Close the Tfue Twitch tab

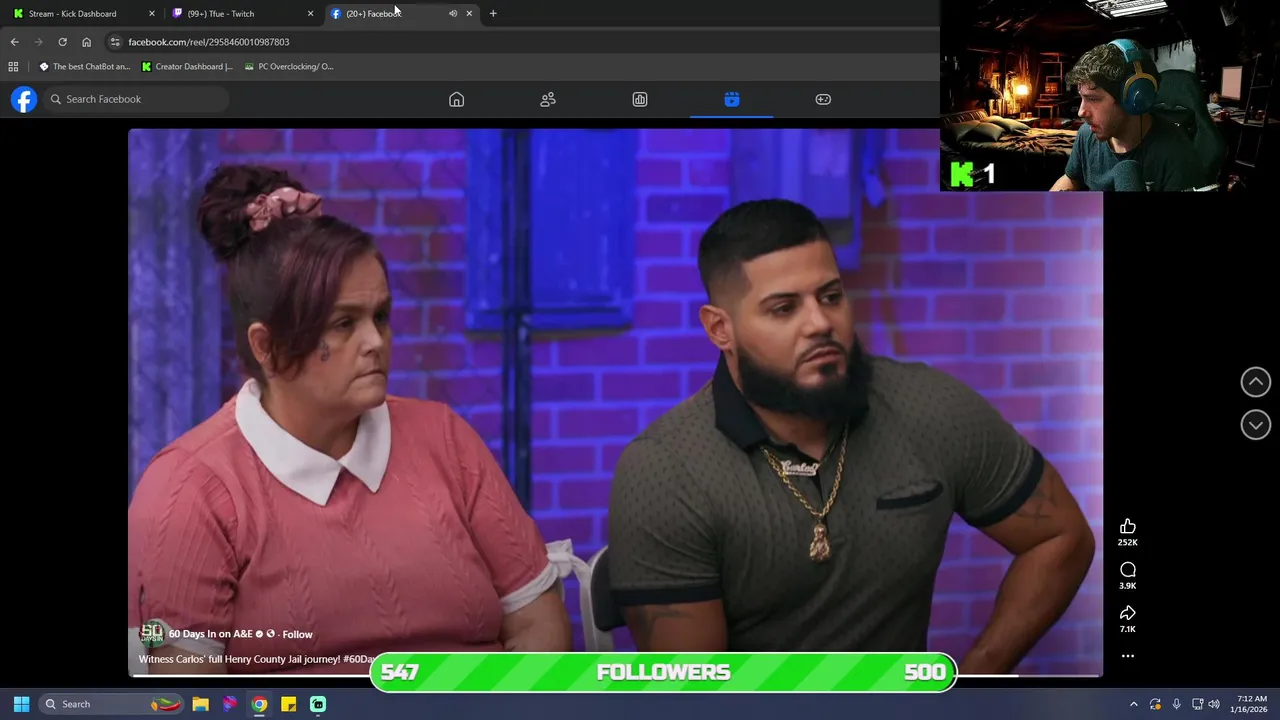[x=310, y=13]
